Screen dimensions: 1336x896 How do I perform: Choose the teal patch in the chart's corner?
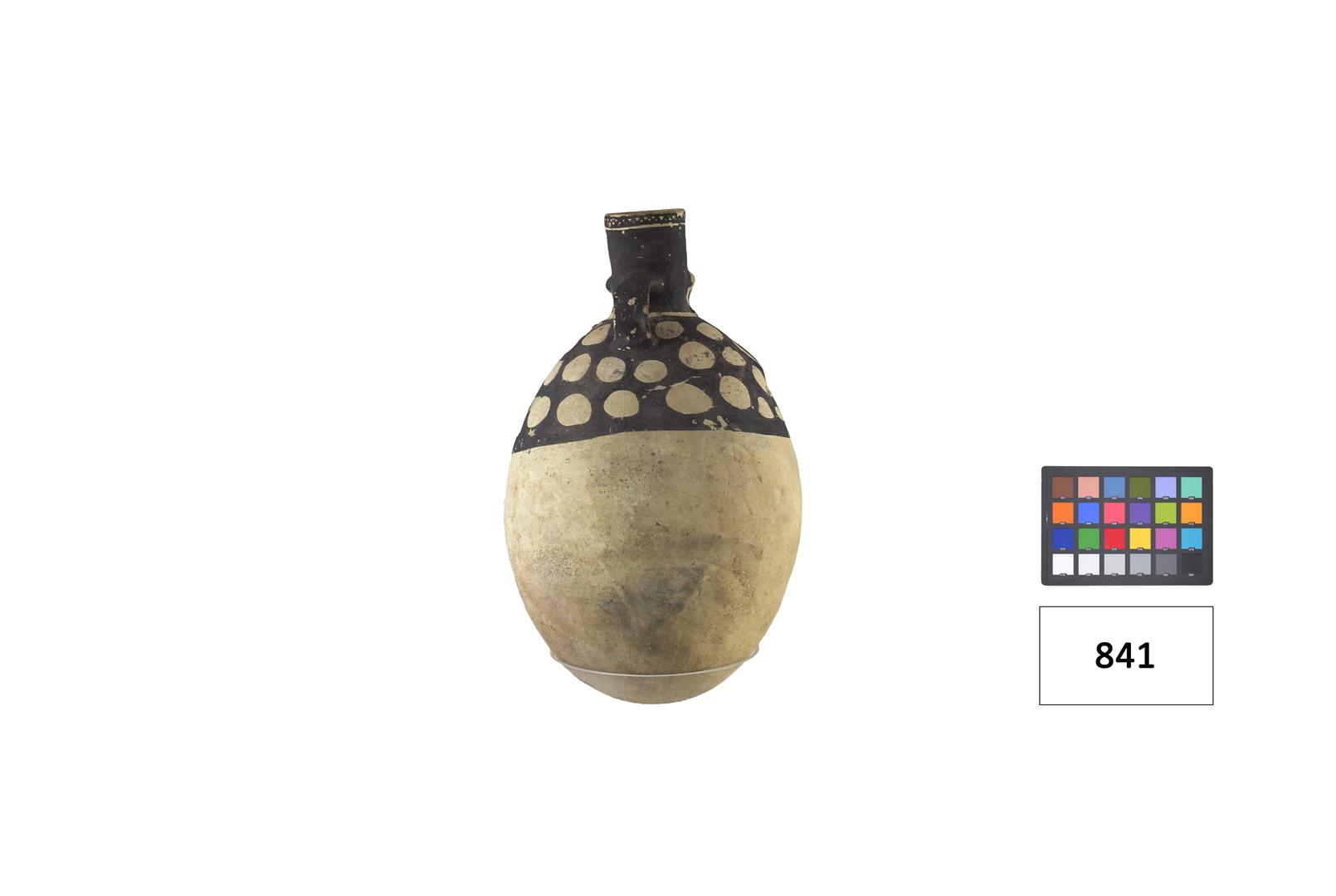[1192, 487]
